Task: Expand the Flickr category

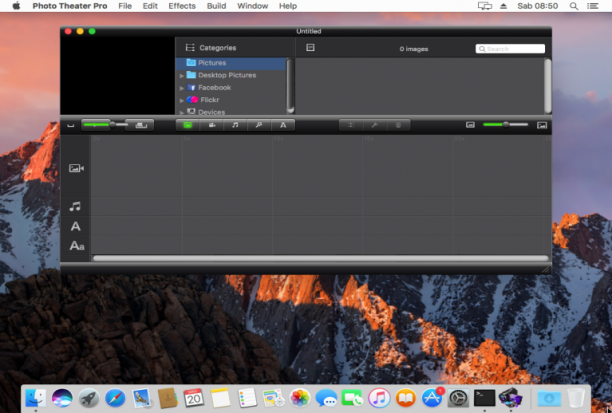Action: tap(181, 100)
